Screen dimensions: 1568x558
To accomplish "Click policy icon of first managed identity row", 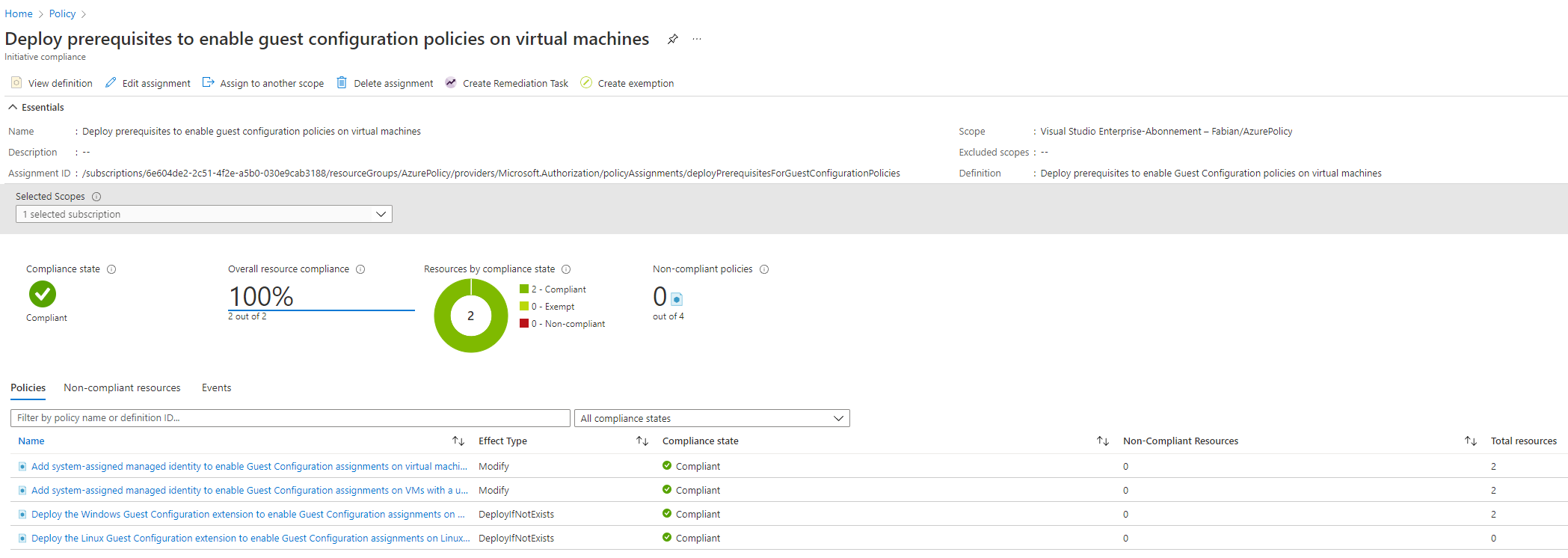I will click(x=22, y=467).
